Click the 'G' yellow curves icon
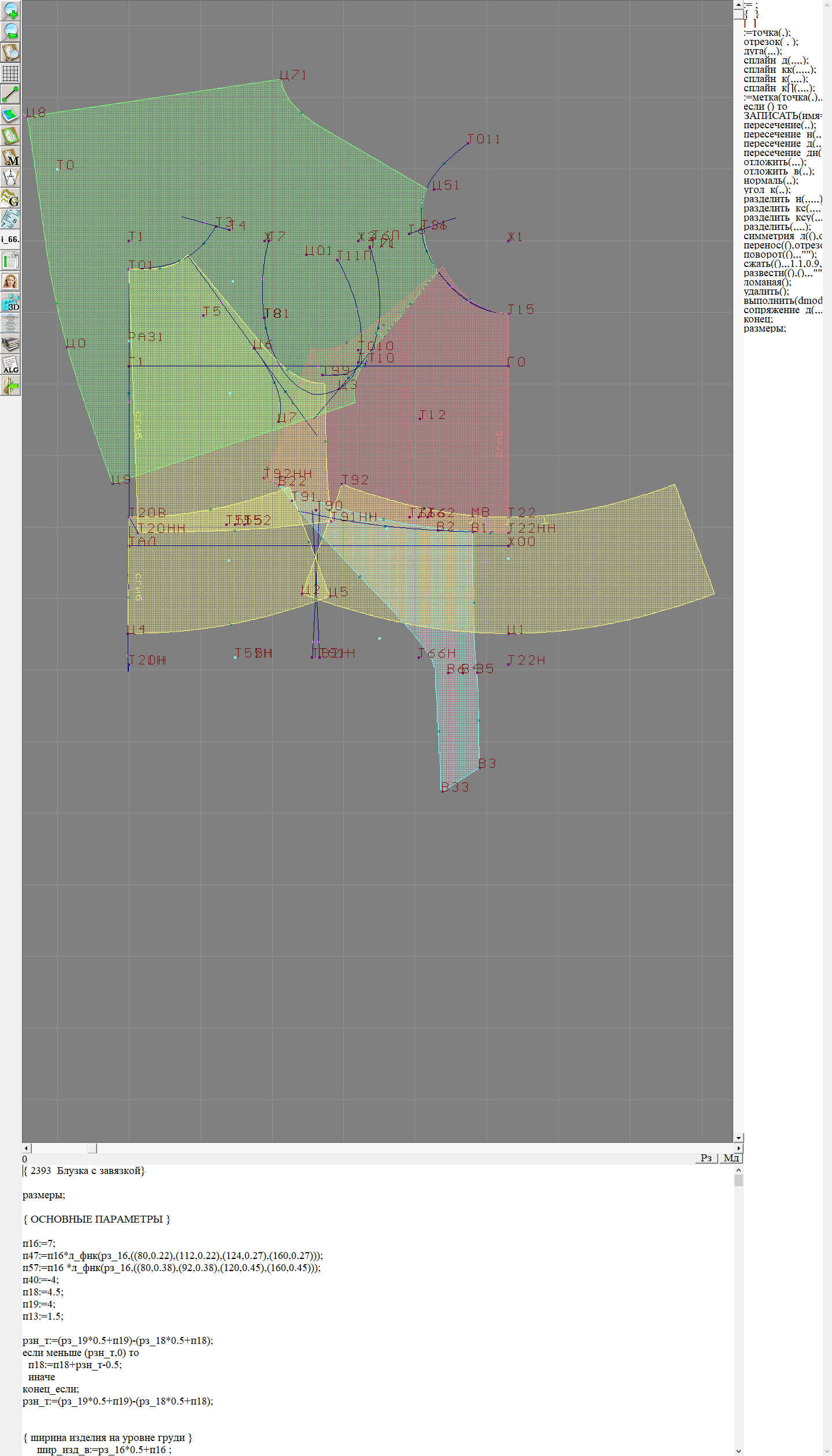This screenshot has width=832, height=1456. [10, 198]
